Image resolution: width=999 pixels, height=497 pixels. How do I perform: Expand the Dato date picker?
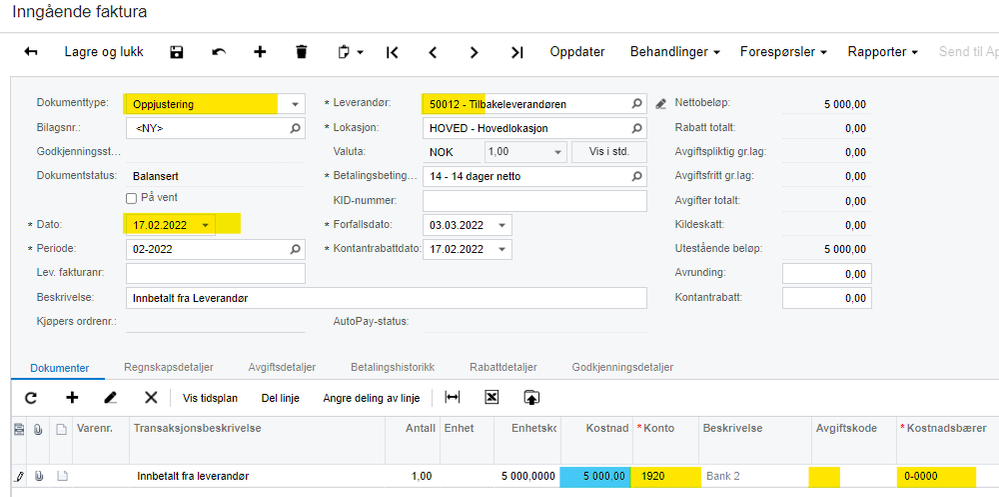click(205, 225)
